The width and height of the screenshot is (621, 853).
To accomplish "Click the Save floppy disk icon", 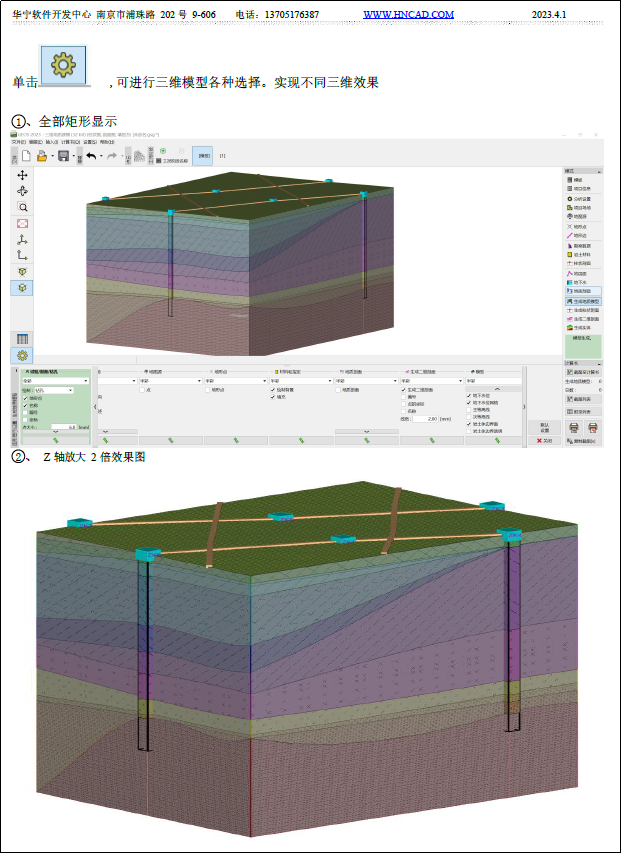I will point(63,156).
